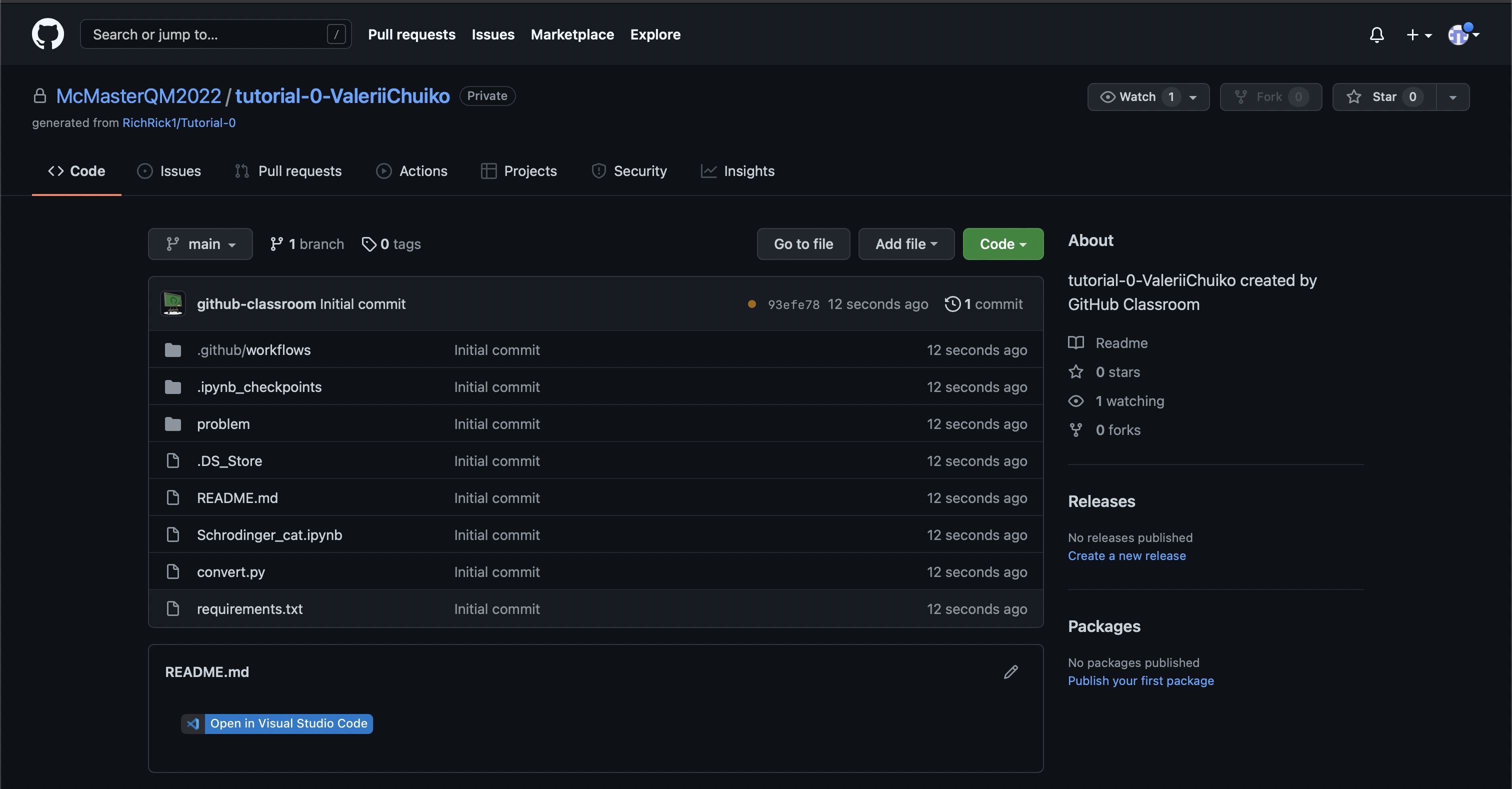Open the GitHub home logo
Screen dimensions: 1512x789
point(47,34)
